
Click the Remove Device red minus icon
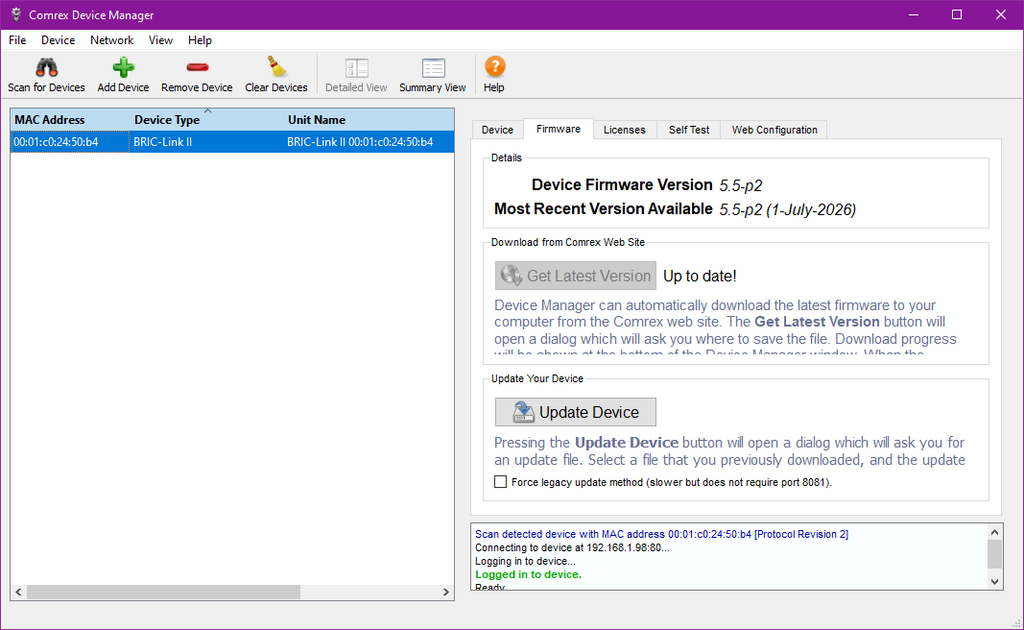[197, 67]
